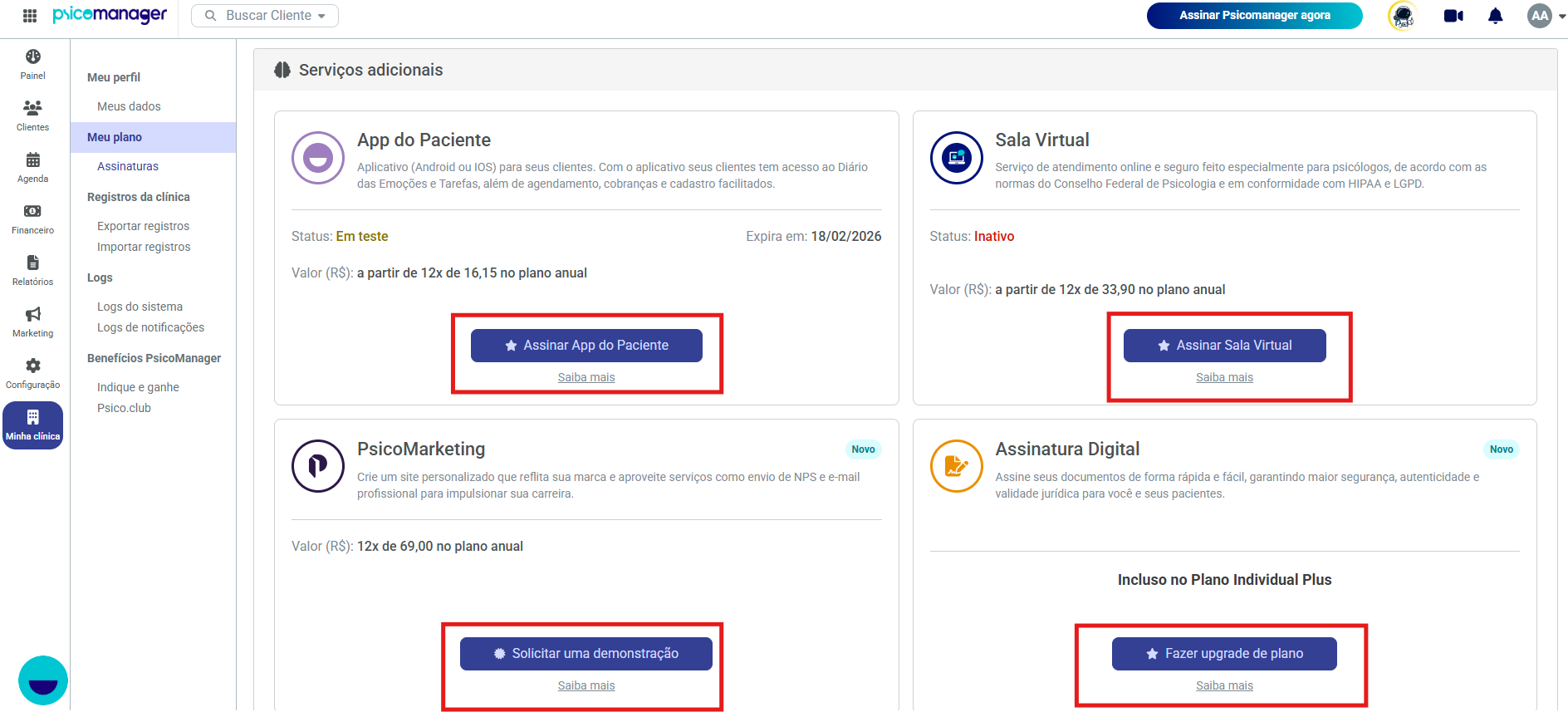Click the Sala Virtual title
Viewport: 1568px width, 712px height.
1042,140
